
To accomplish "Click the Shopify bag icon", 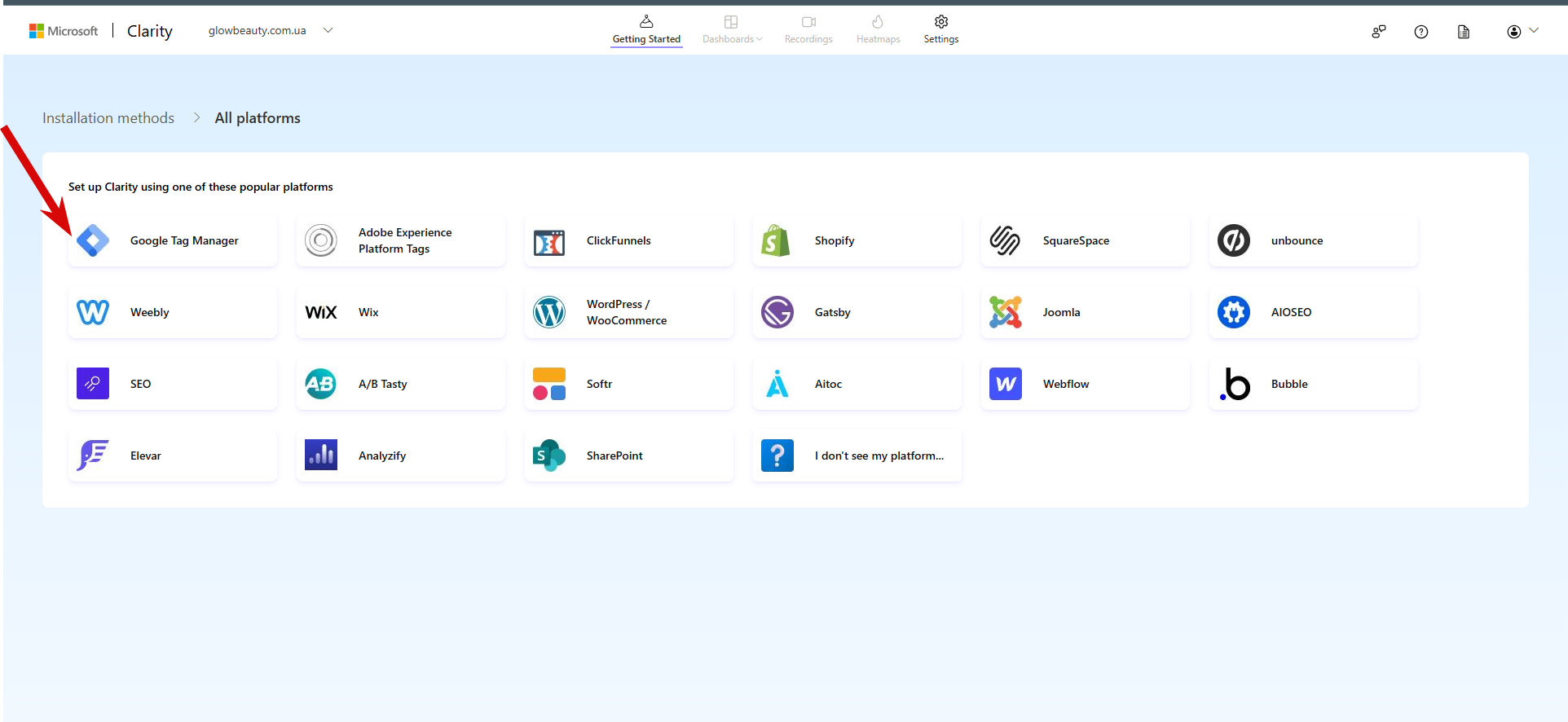I will pos(776,240).
